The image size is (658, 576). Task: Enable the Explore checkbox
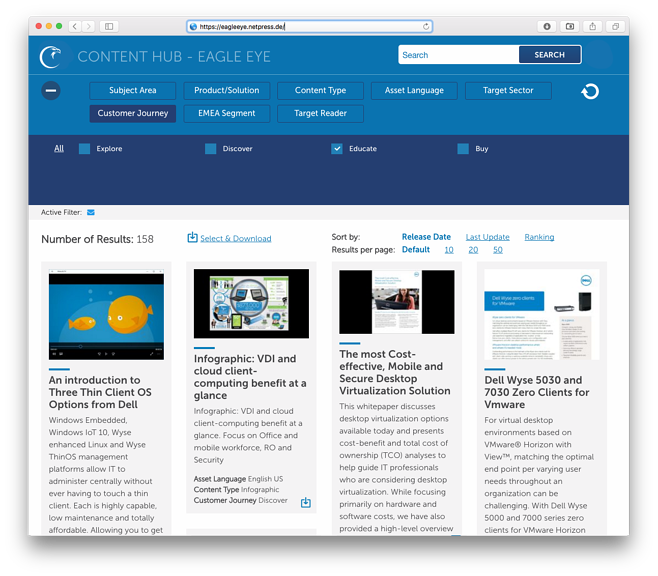pyautogui.click(x=85, y=149)
